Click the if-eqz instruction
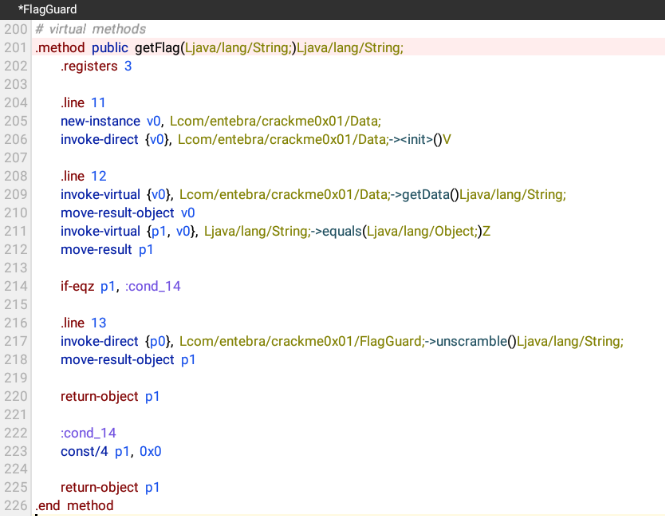This screenshot has width=665, height=516. [78, 286]
